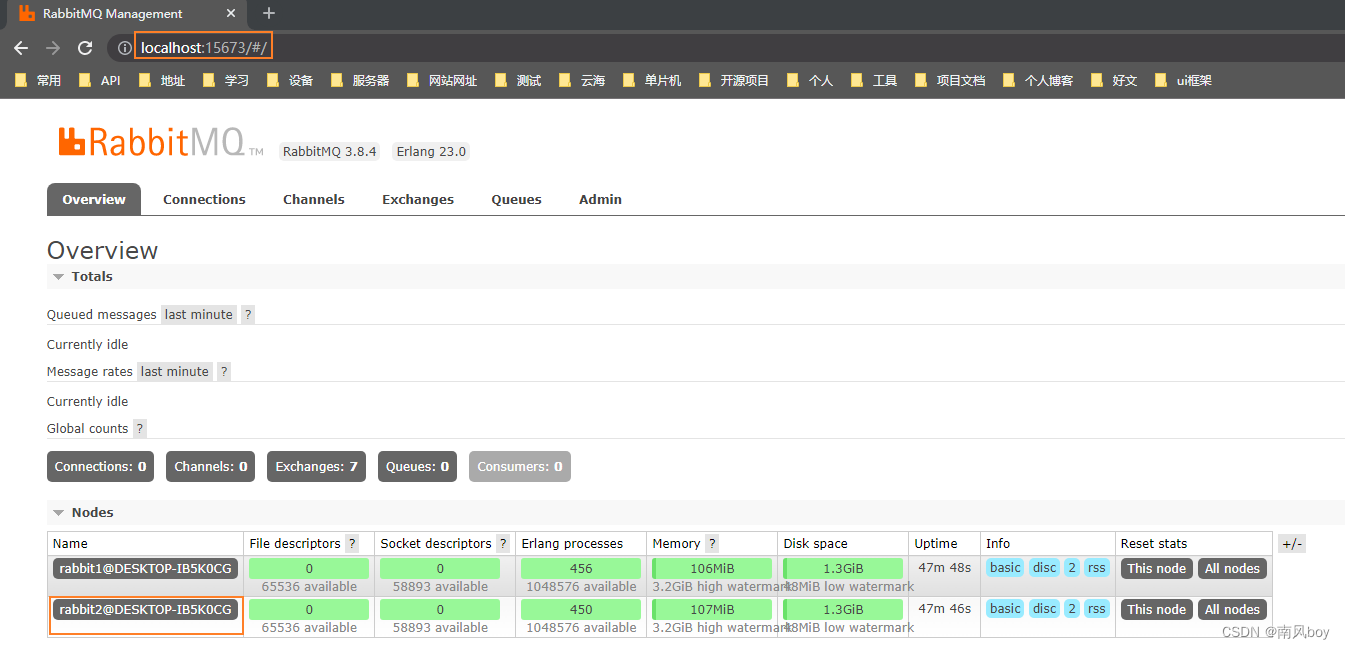1345x649 pixels.
Task: Click rabbit1 Erlang processes bar showing 456
Action: coord(581,568)
